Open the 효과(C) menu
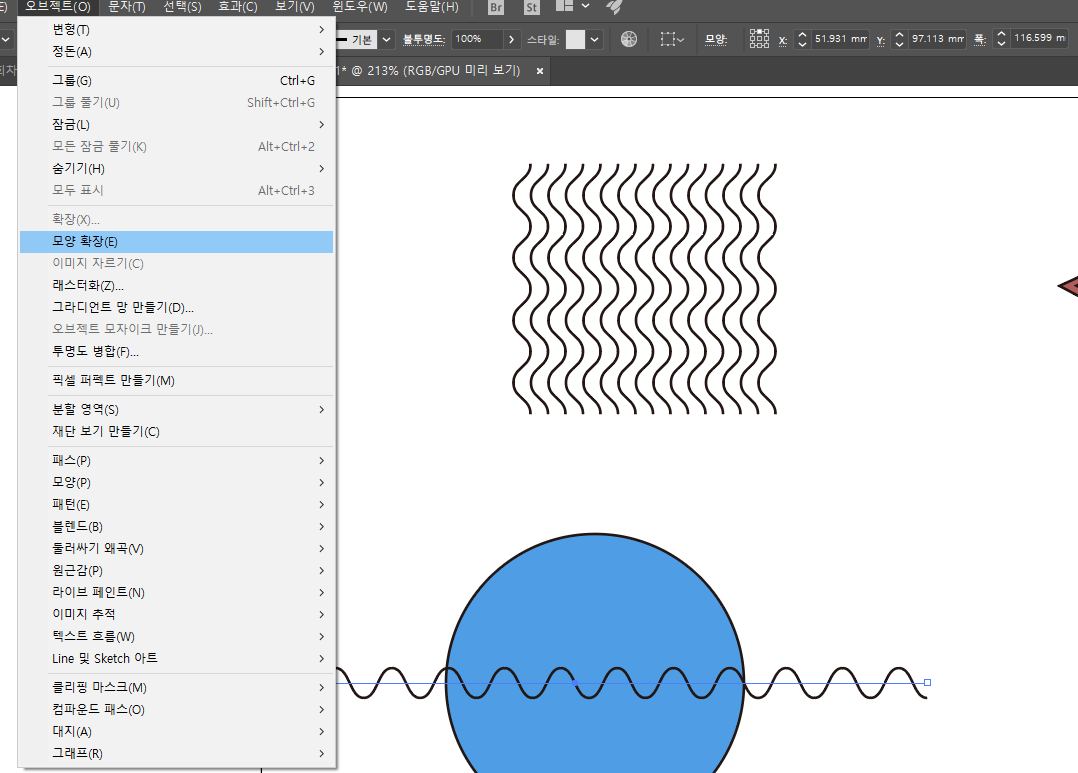1078x773 pixels. tap(238, 7)
